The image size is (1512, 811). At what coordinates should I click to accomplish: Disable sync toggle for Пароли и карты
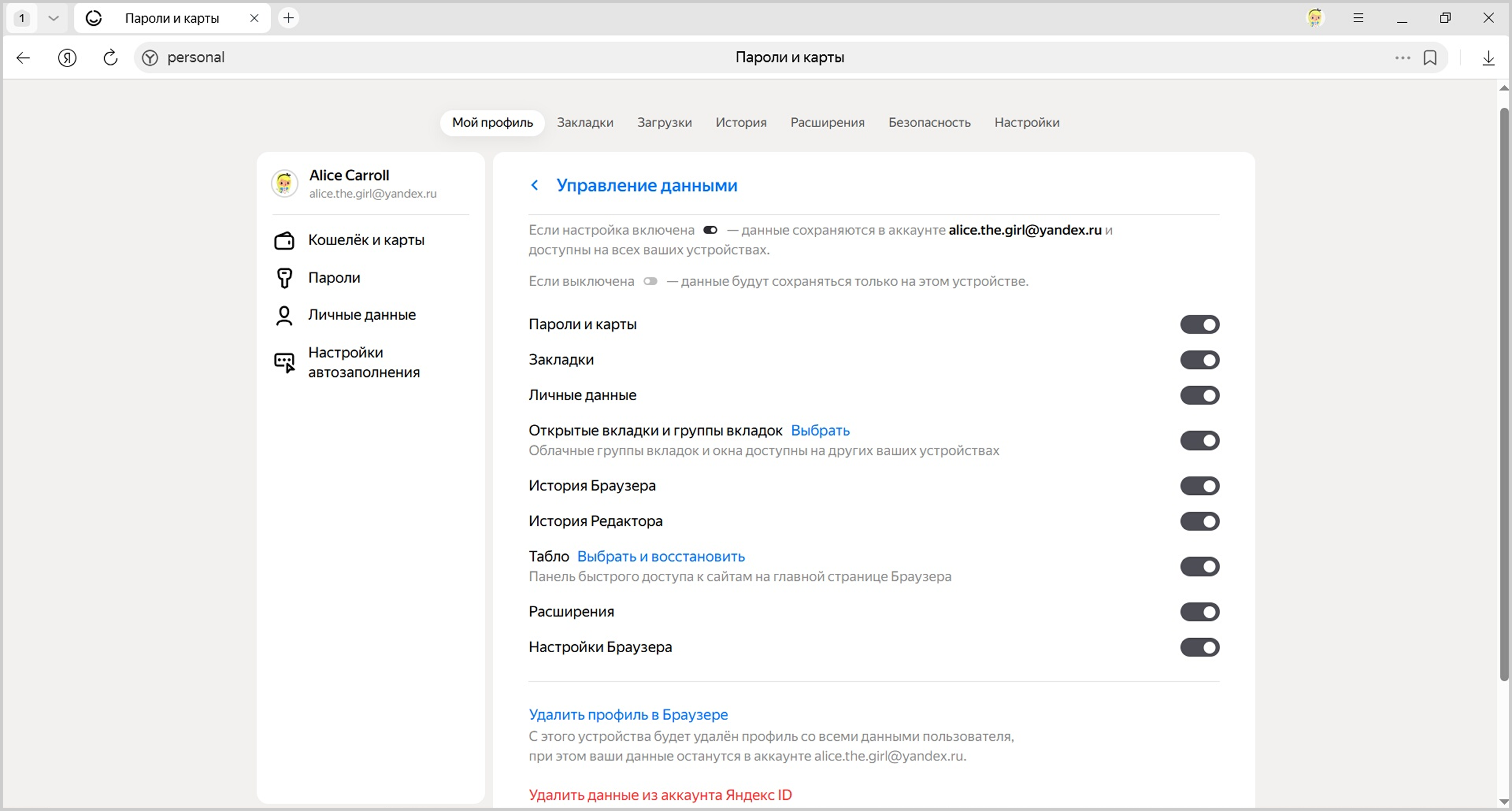click(1199, 325)
